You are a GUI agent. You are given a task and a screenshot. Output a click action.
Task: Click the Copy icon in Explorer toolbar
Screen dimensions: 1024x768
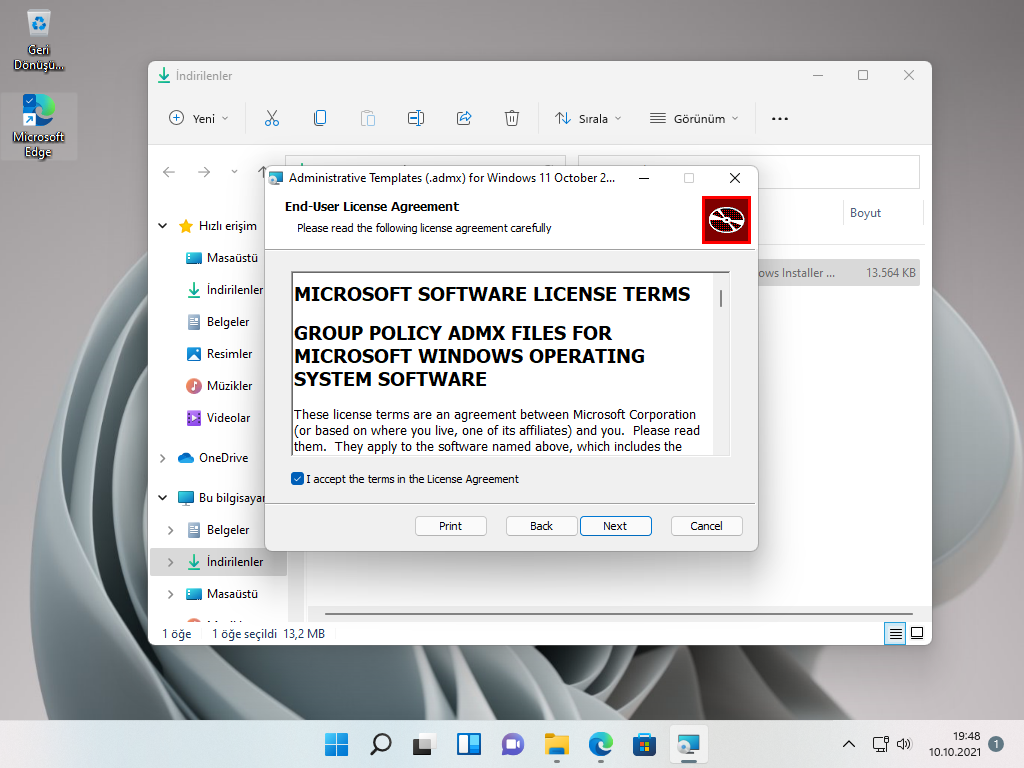(320, 118)
